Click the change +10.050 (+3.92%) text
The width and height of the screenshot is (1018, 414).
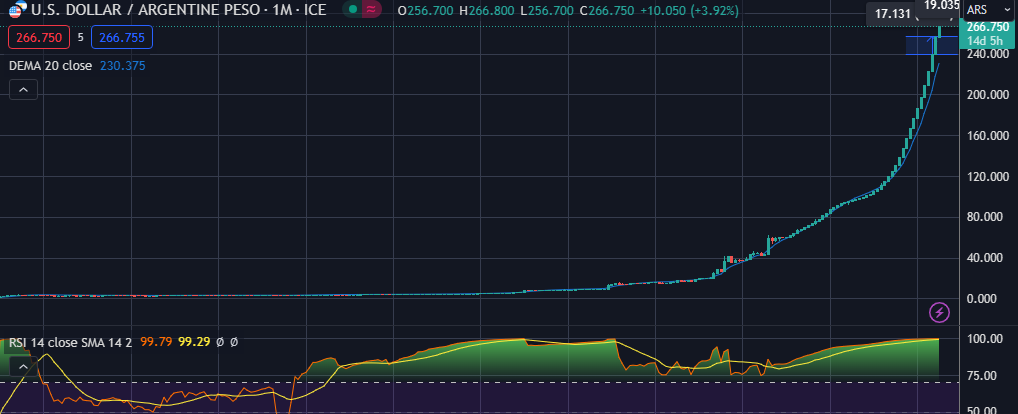click(x=690, y=10)
